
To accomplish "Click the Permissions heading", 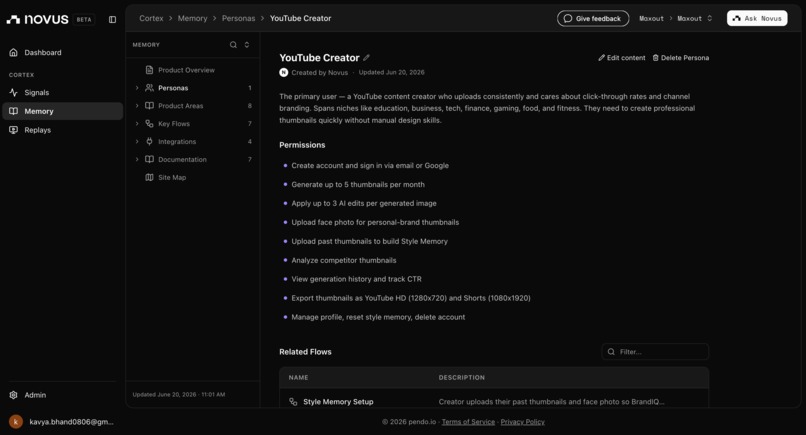I will [x=302, y=145].
